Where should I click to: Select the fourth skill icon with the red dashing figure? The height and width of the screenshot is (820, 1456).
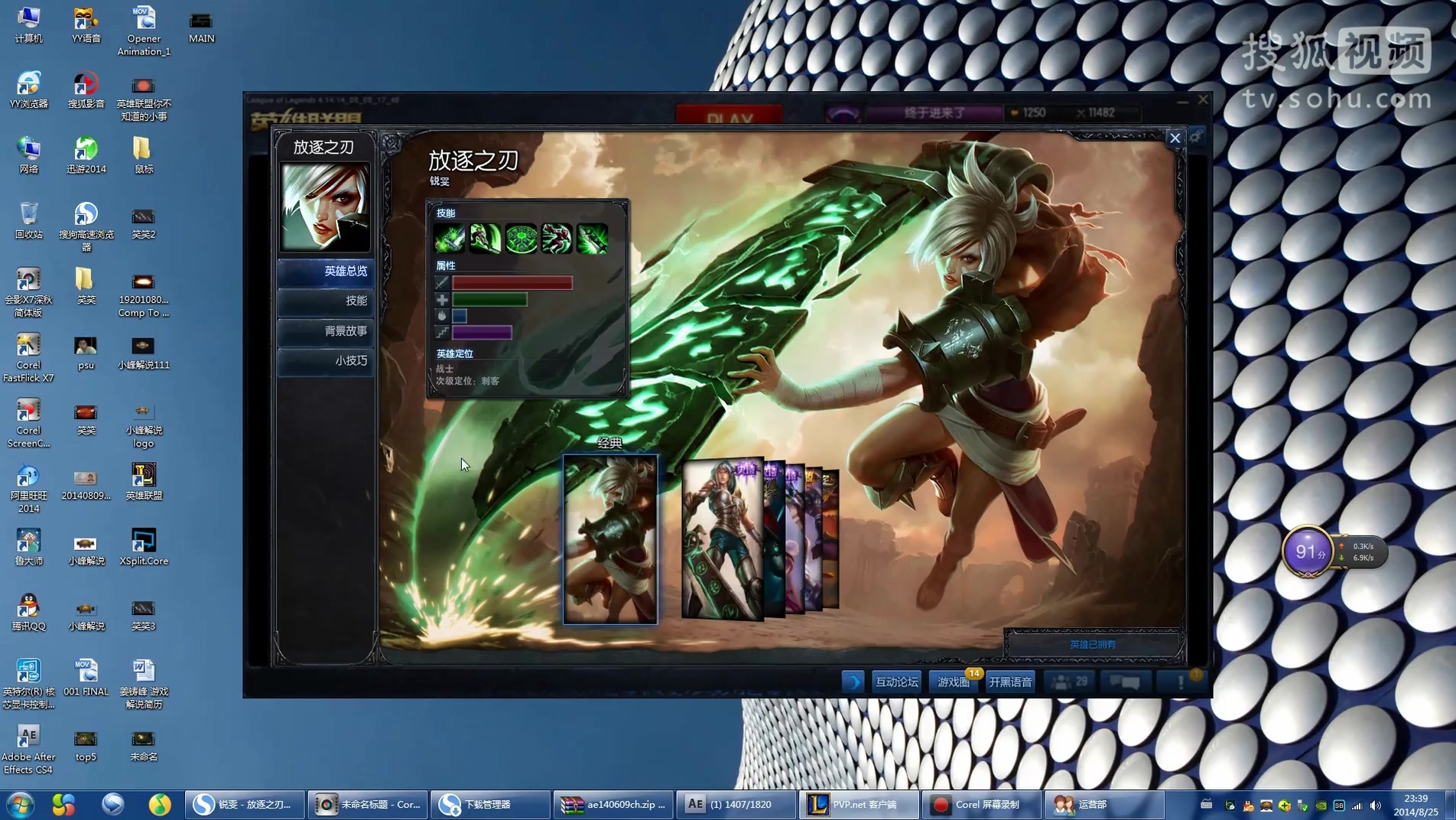point(557,239)
